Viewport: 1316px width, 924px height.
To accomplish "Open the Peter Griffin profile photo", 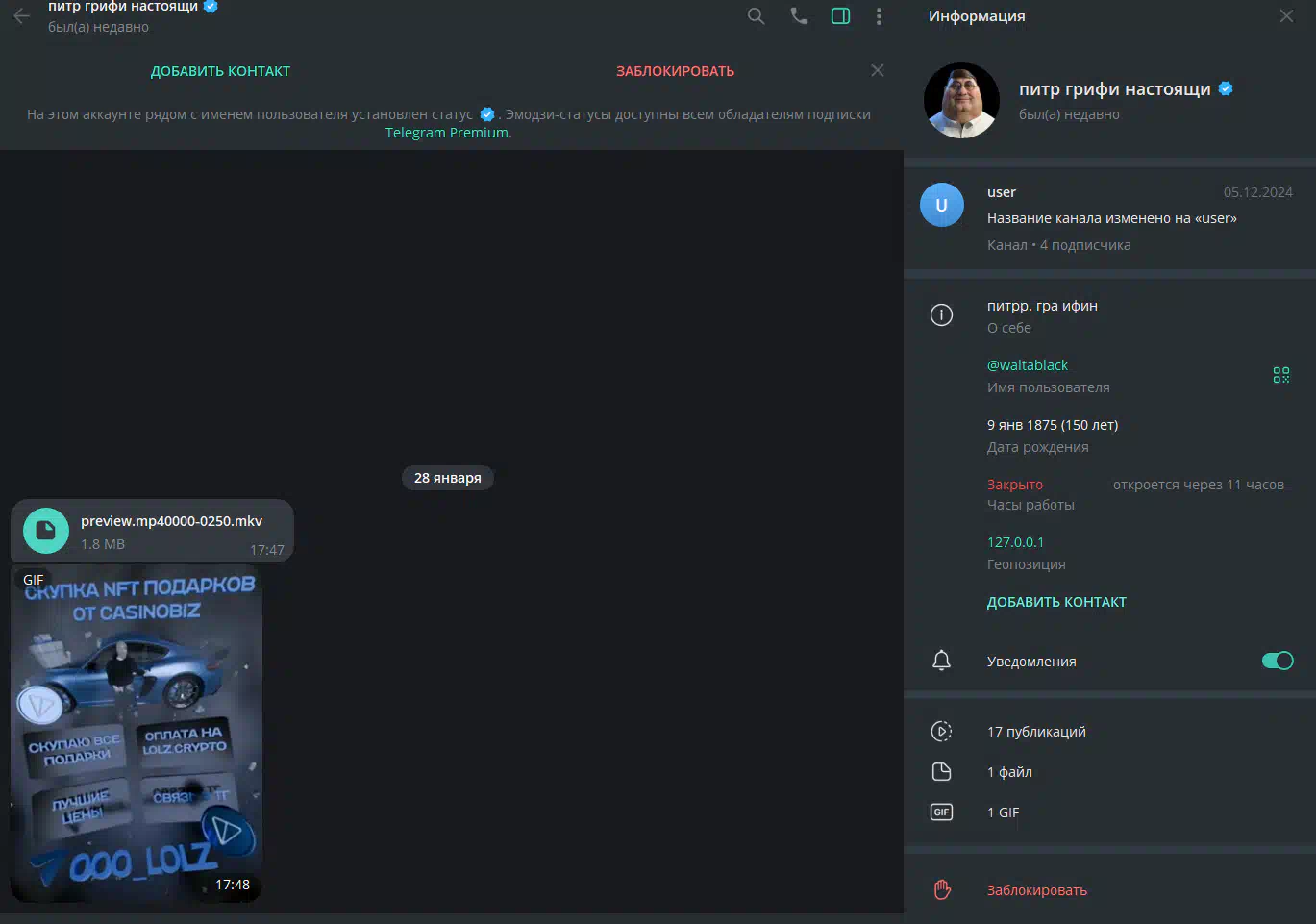I will pyautogui.click(x=961, y=101).
